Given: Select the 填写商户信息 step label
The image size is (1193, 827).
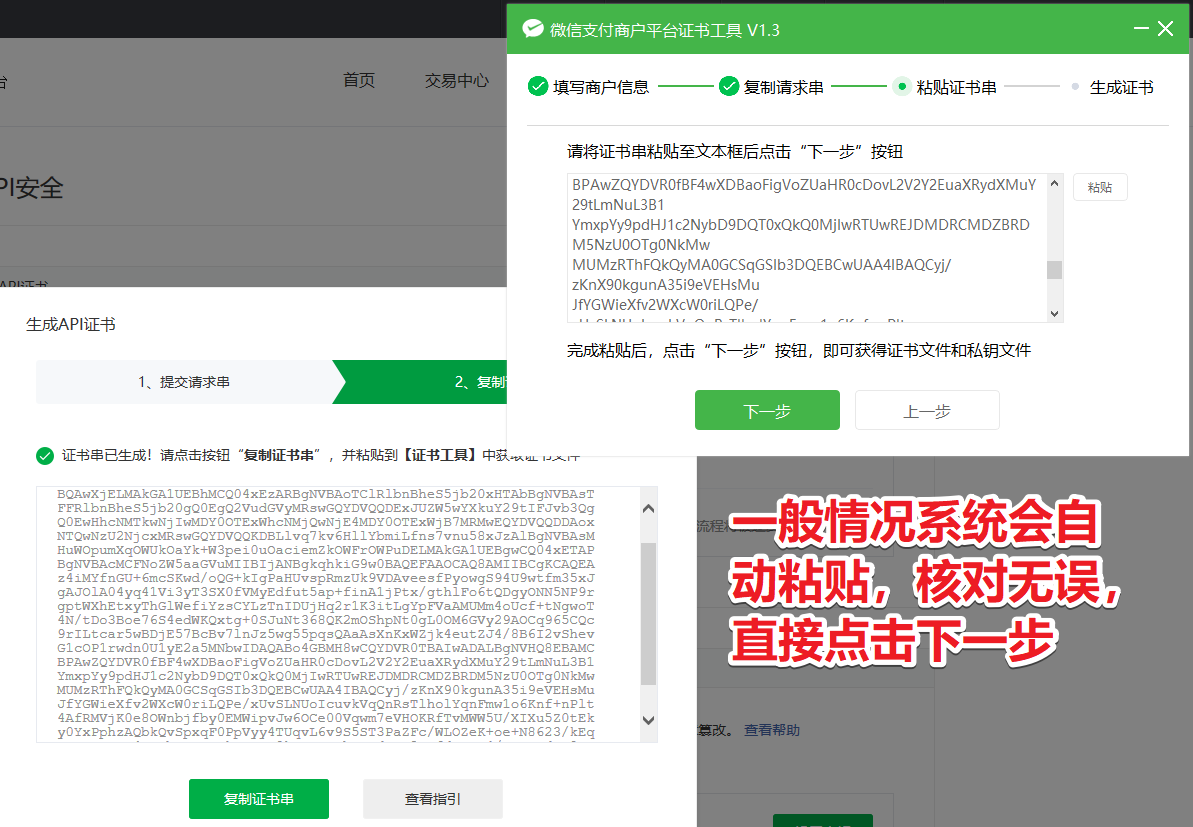Looking at the screenshot, I should (601, 87).
